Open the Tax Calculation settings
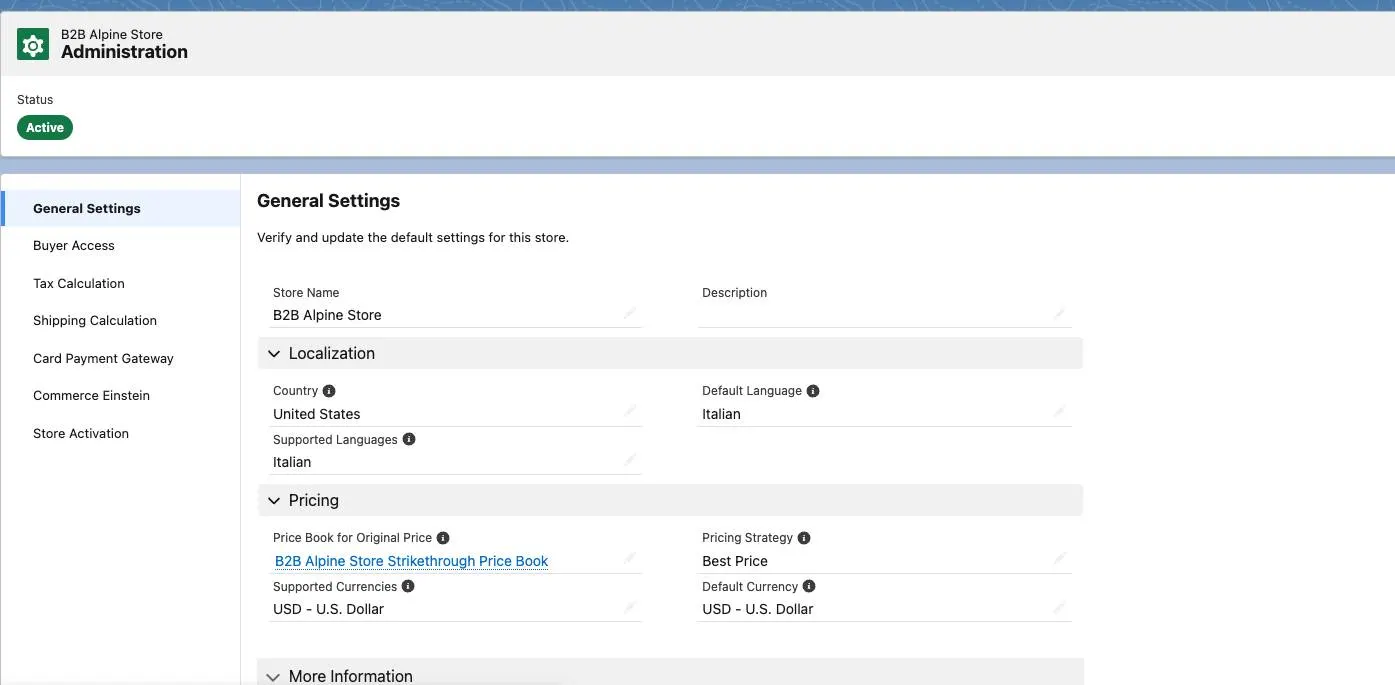The height and width of the screenshot is (685, 1395). (79, 284)
